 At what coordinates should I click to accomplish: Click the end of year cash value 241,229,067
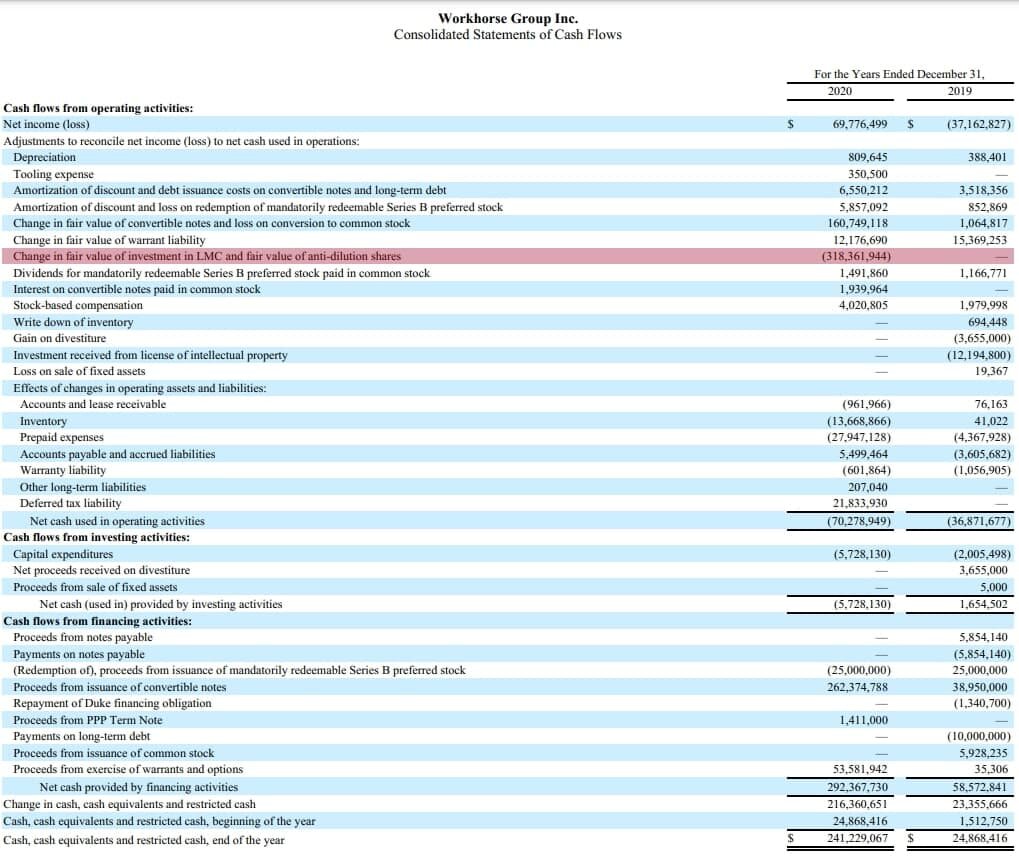tap(857, 838)
